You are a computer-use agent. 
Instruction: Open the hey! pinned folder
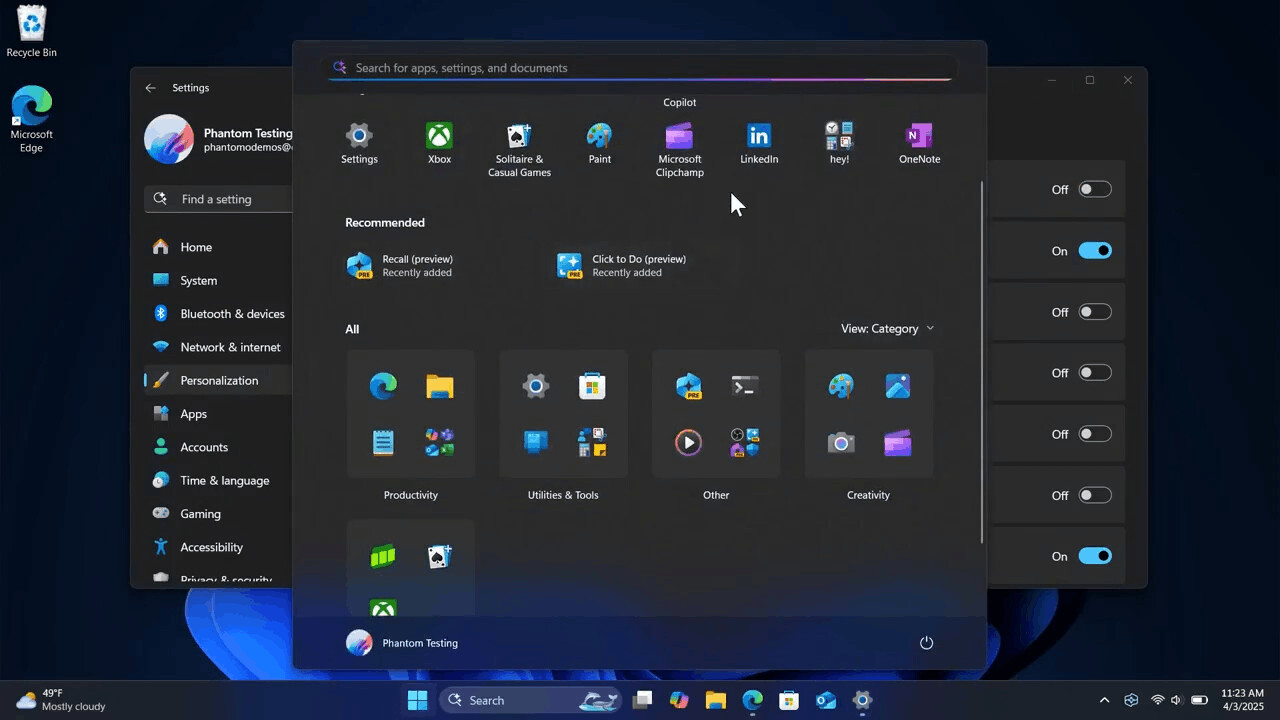839,144
